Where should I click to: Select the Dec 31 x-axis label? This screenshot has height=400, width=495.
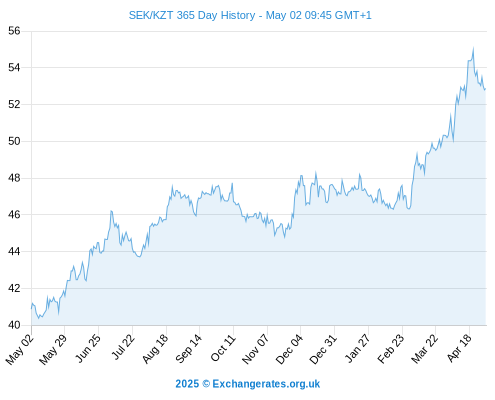point(323,349)
